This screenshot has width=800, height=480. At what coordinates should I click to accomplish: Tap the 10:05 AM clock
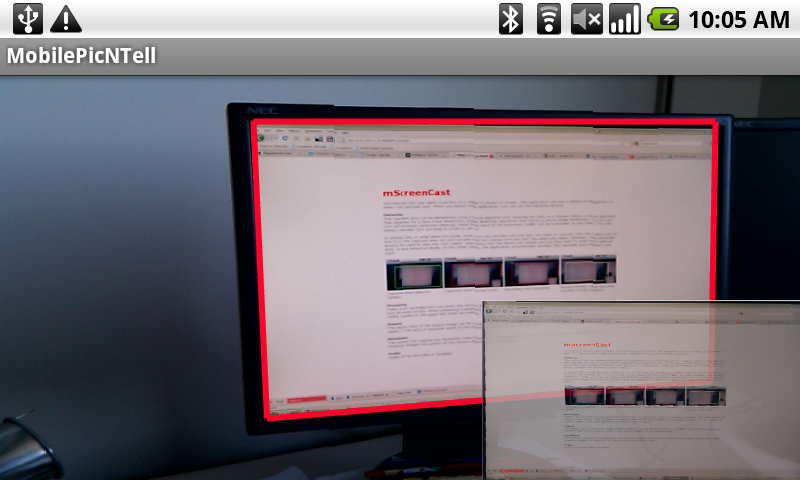tap(739, 20)
